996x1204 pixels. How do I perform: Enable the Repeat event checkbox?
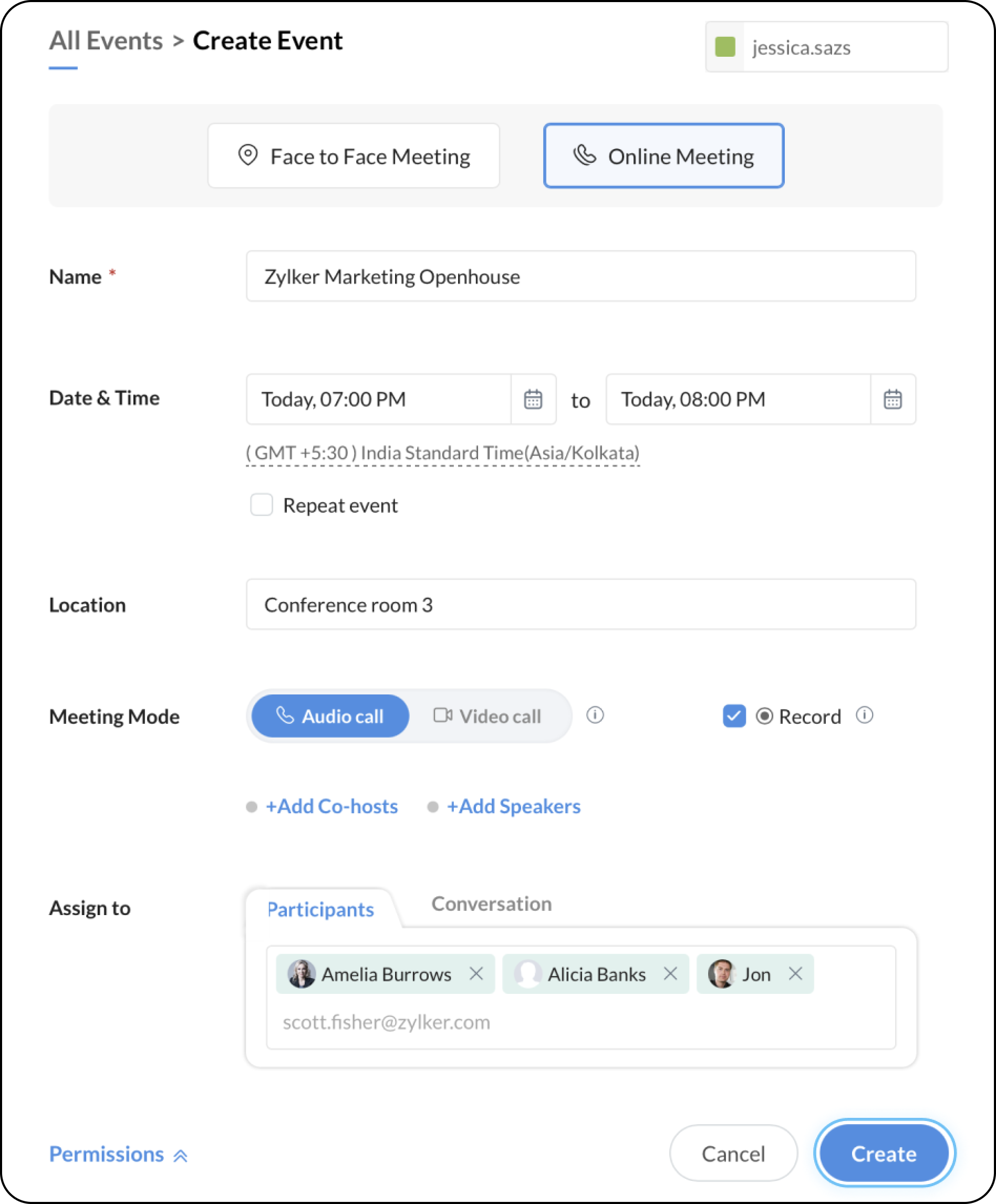(262, 505)
